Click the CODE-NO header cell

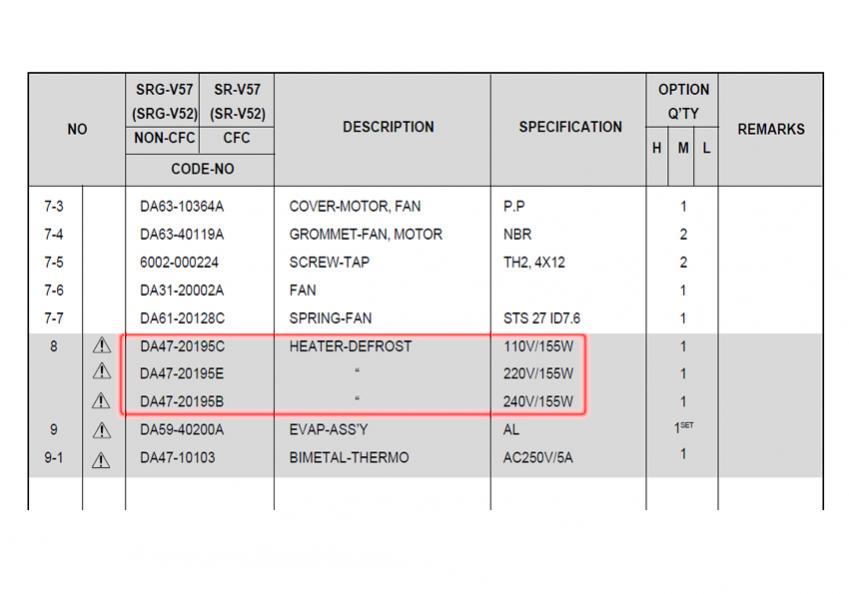click(x=203, y=169)
